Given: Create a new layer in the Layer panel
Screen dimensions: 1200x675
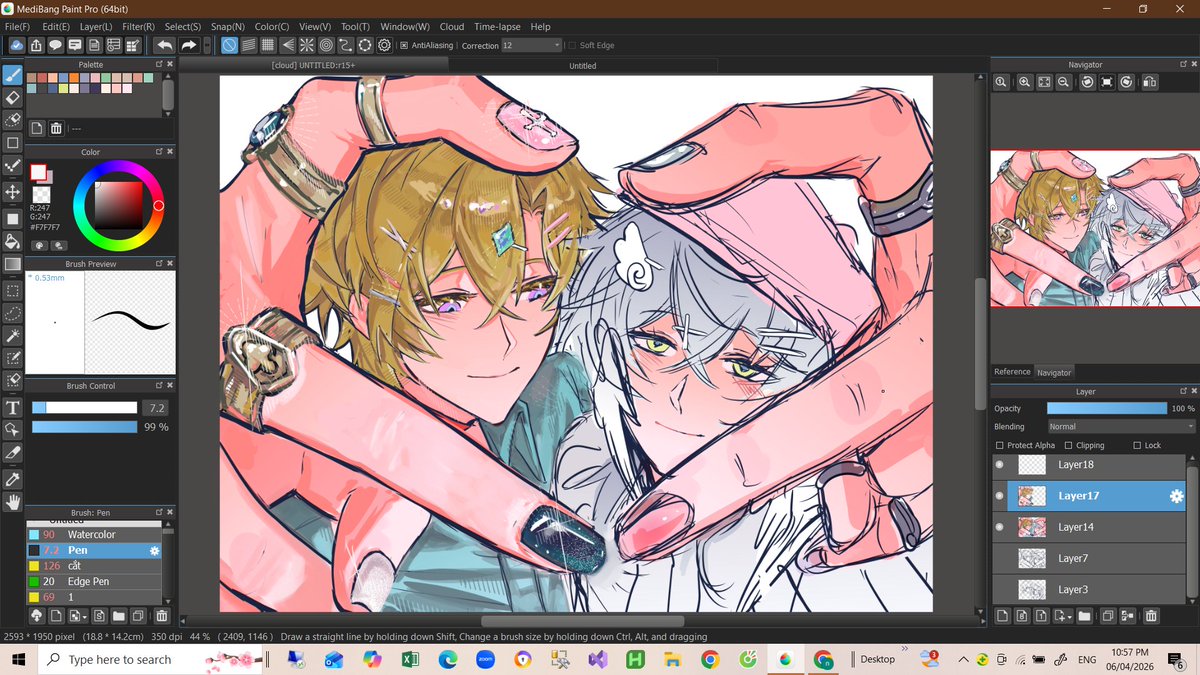Looking at the screenshot, I should point(1001,617).
